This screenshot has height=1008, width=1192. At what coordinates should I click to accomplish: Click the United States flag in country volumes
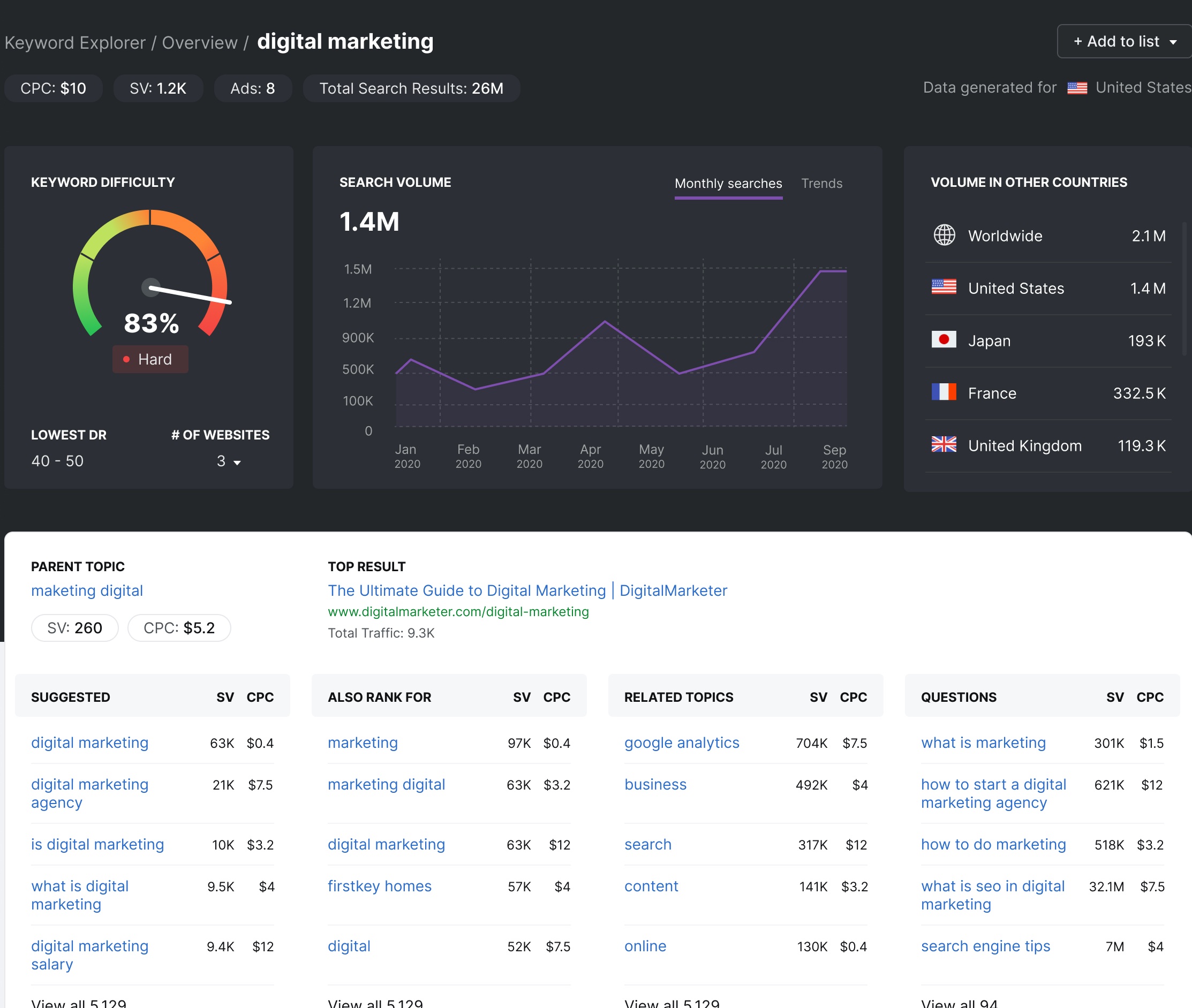coord(944,287)
